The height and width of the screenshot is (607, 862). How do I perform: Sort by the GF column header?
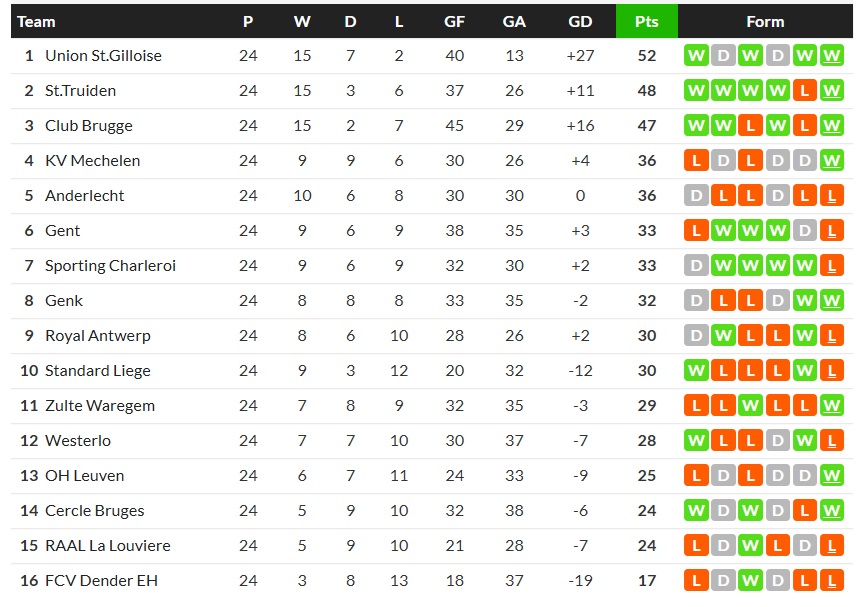pyautogui.click(x=455, y=22)
